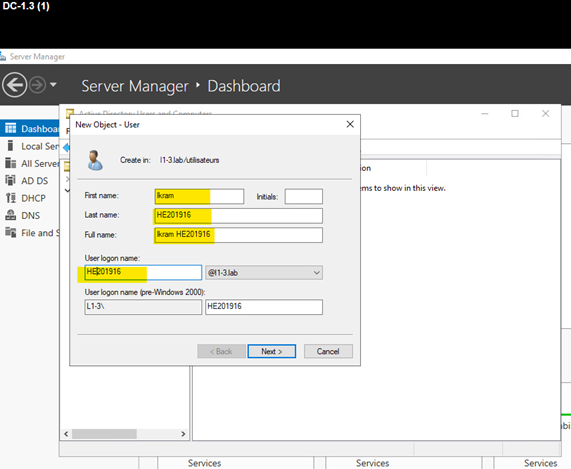Screen dimensions: 571x469
Task: Select DNS in the sidebar
Action: tap(30, 215)
